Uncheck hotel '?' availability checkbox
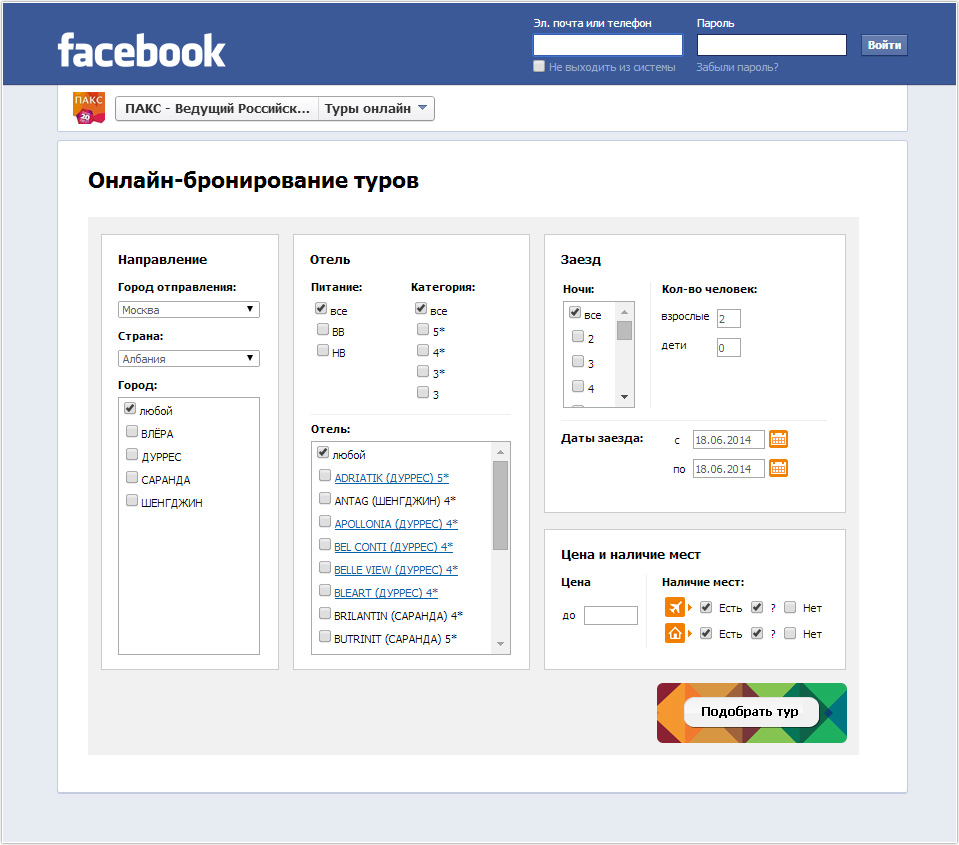Viewport: 959px width, 845px height. click(x=757, y=633)
